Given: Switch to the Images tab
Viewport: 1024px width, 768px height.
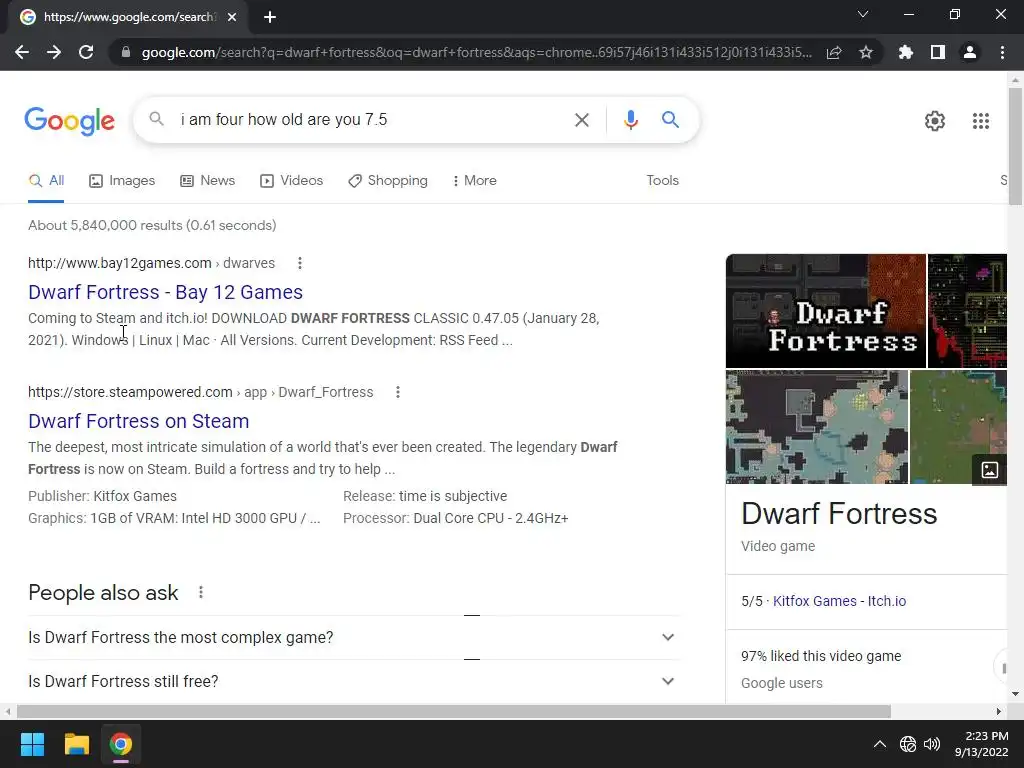Looking at the screenshot, I should 122,180.
